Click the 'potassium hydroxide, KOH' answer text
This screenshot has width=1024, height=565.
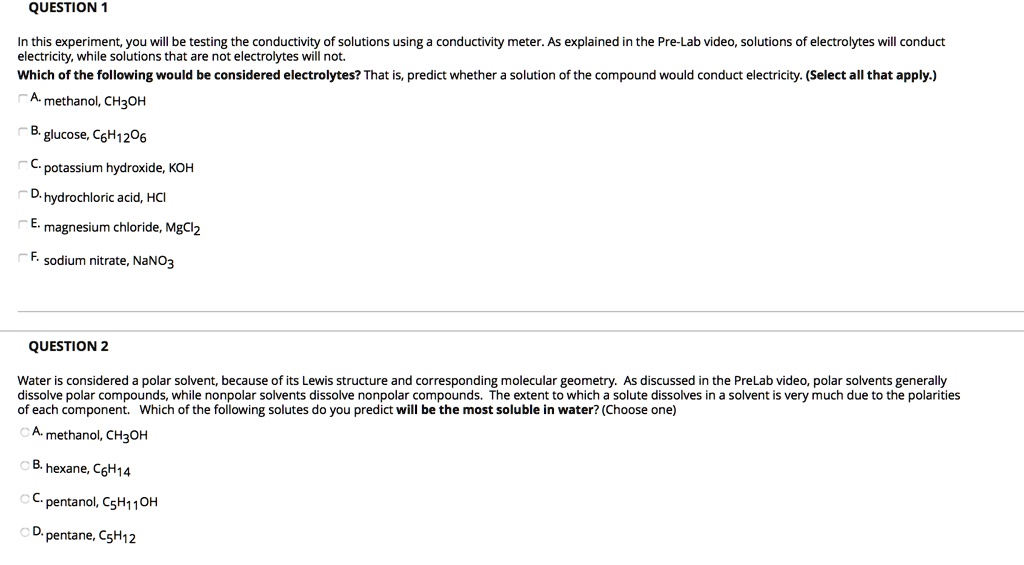pos(118,167)
